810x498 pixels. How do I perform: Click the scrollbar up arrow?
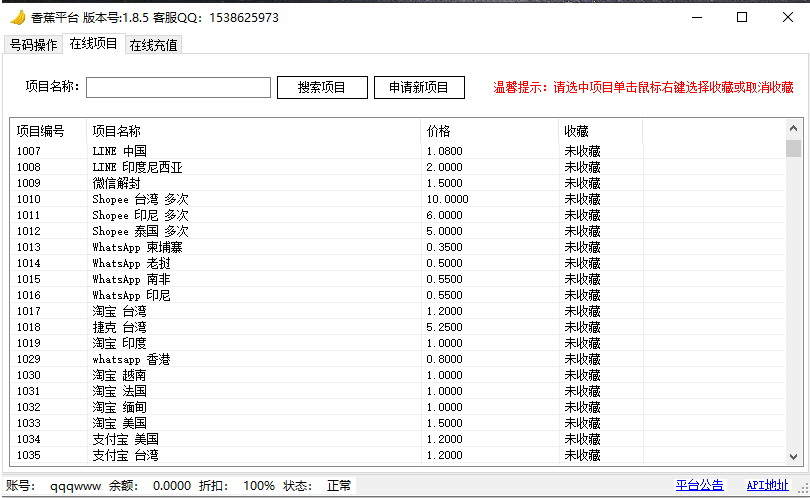(793, 128)
